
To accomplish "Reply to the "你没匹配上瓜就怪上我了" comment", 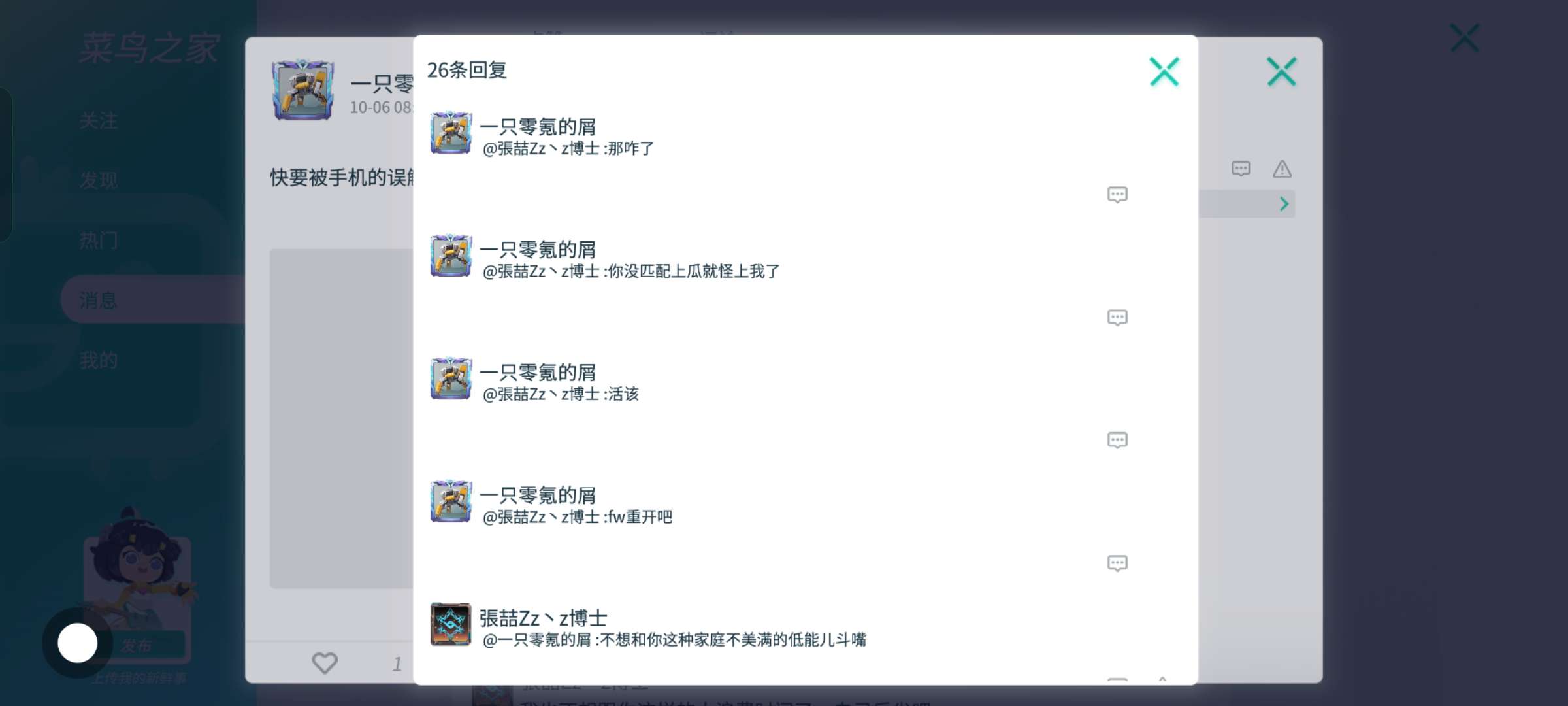I will point(1117,318).
